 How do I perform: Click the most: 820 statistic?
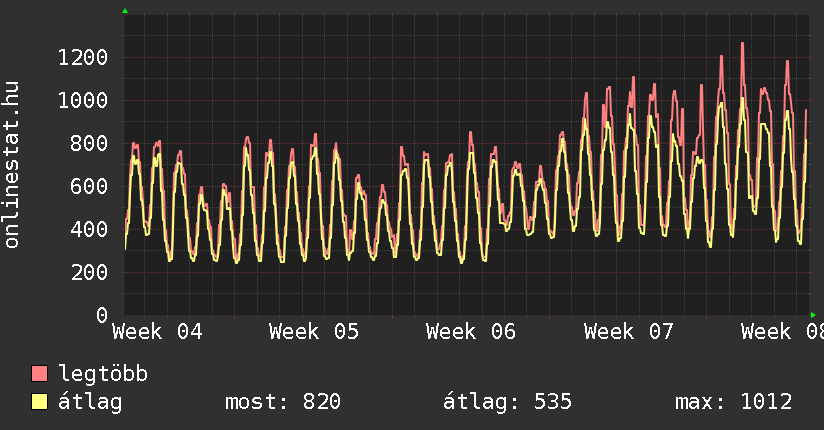tap(283, 402)
